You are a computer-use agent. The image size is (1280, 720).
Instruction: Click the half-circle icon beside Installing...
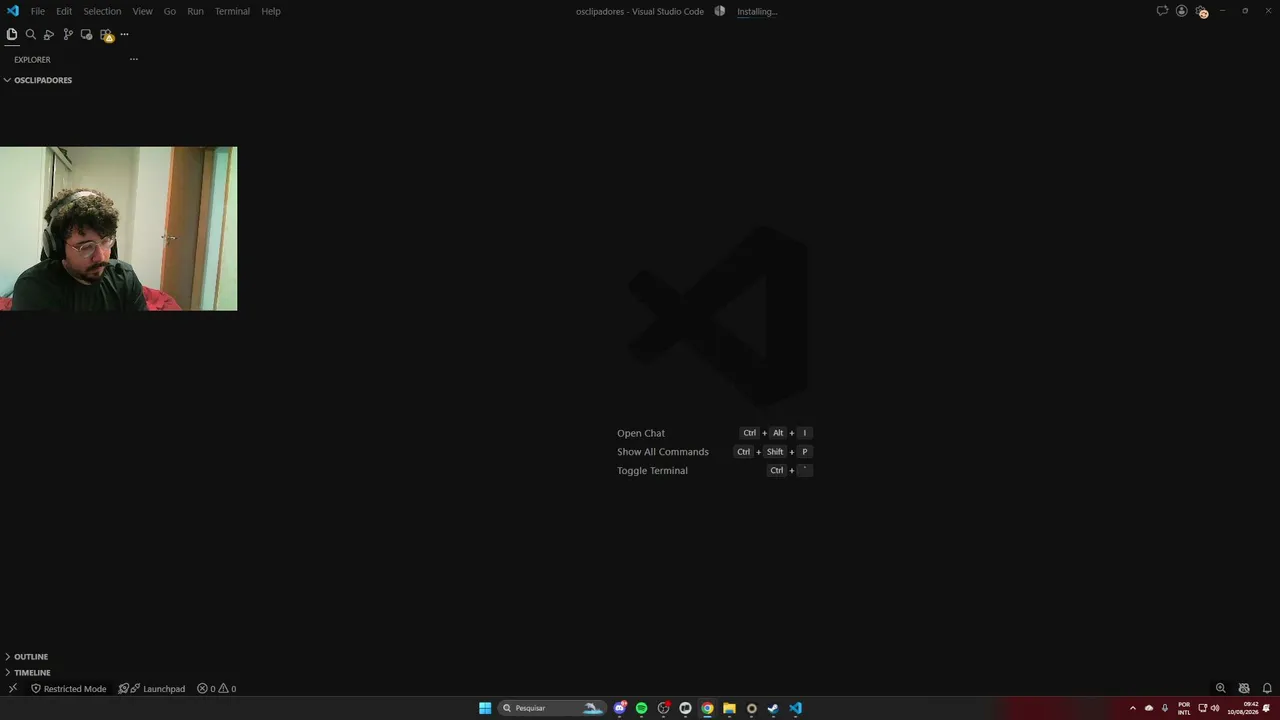[x=719, y=11]
